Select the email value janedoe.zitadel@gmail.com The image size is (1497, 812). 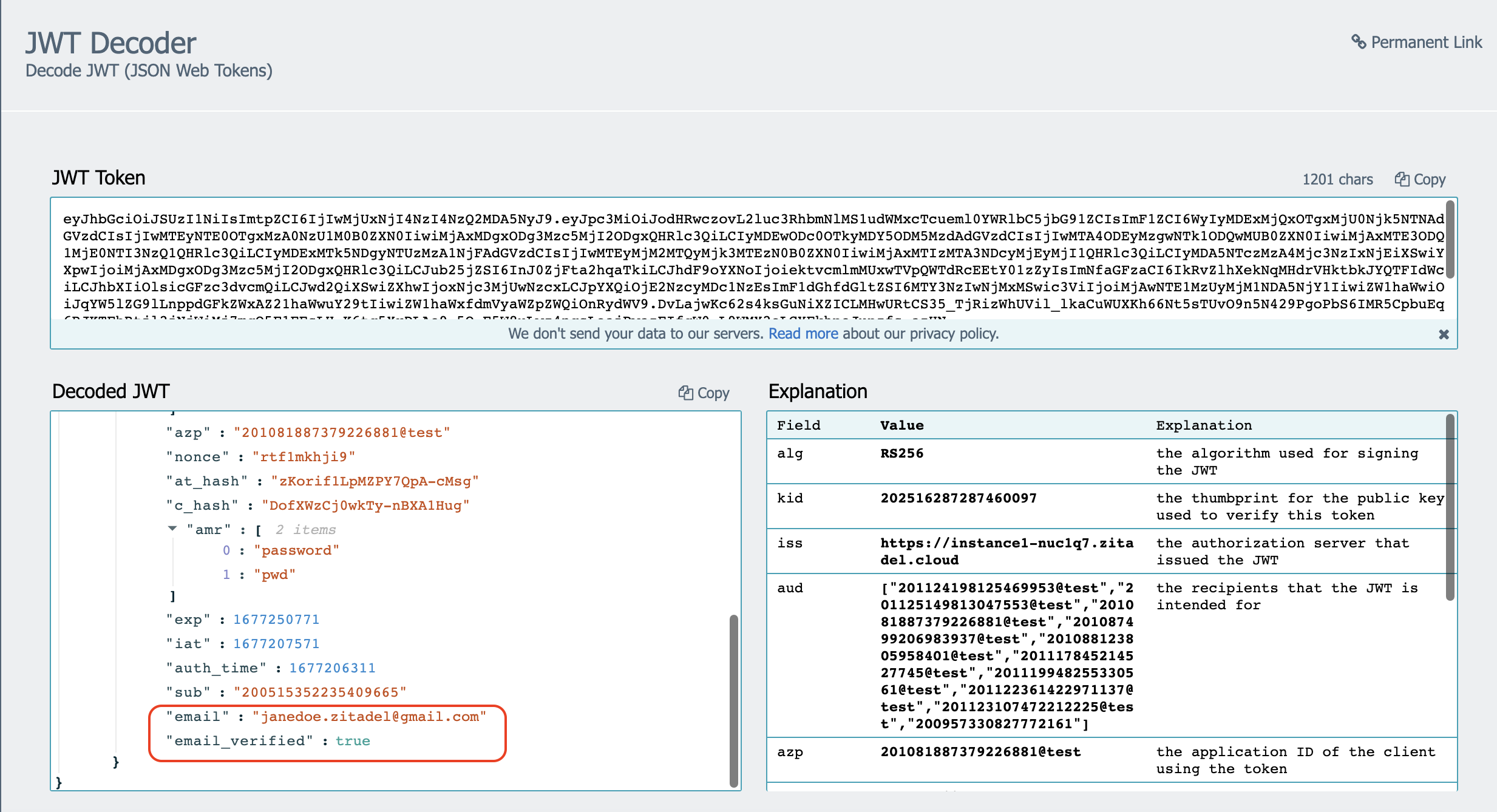pos(369,717)
